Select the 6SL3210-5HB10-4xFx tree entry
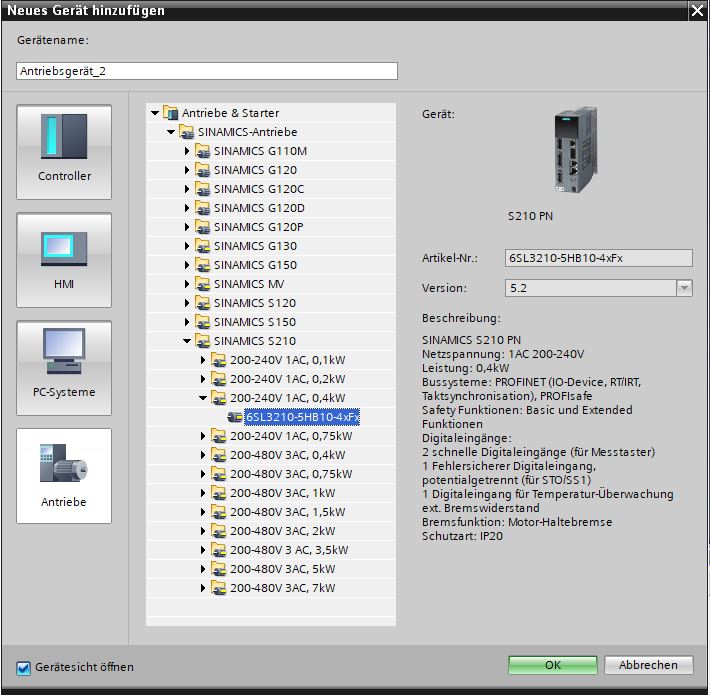Viewport: 710px width, 696px height. pyautogui.click(x=302, y=417)
